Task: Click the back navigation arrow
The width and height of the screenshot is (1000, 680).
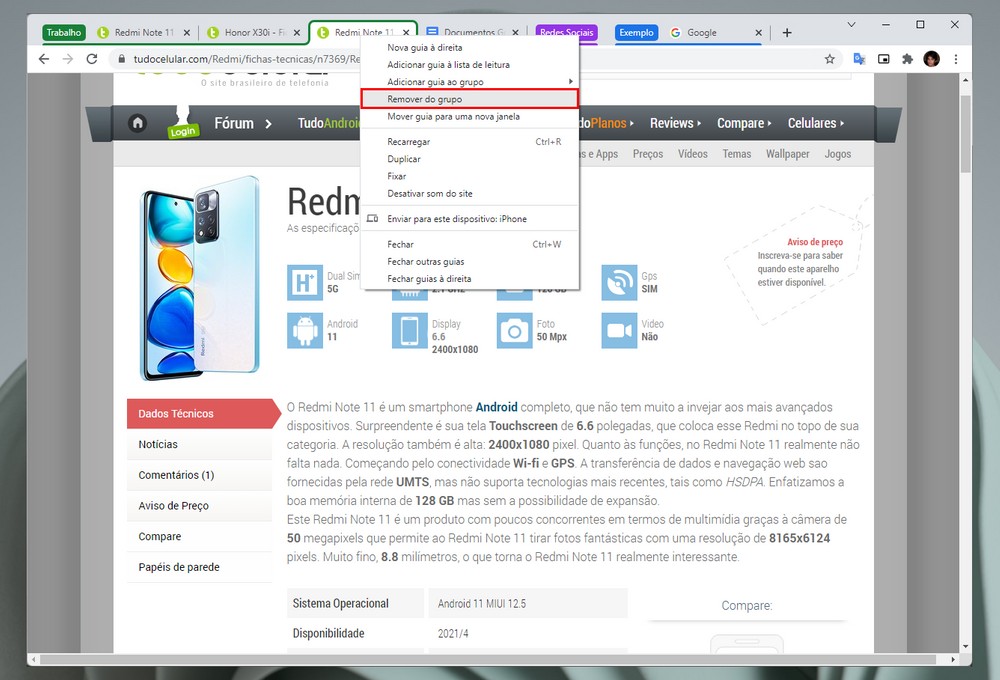Action: (x=43, y=59)
